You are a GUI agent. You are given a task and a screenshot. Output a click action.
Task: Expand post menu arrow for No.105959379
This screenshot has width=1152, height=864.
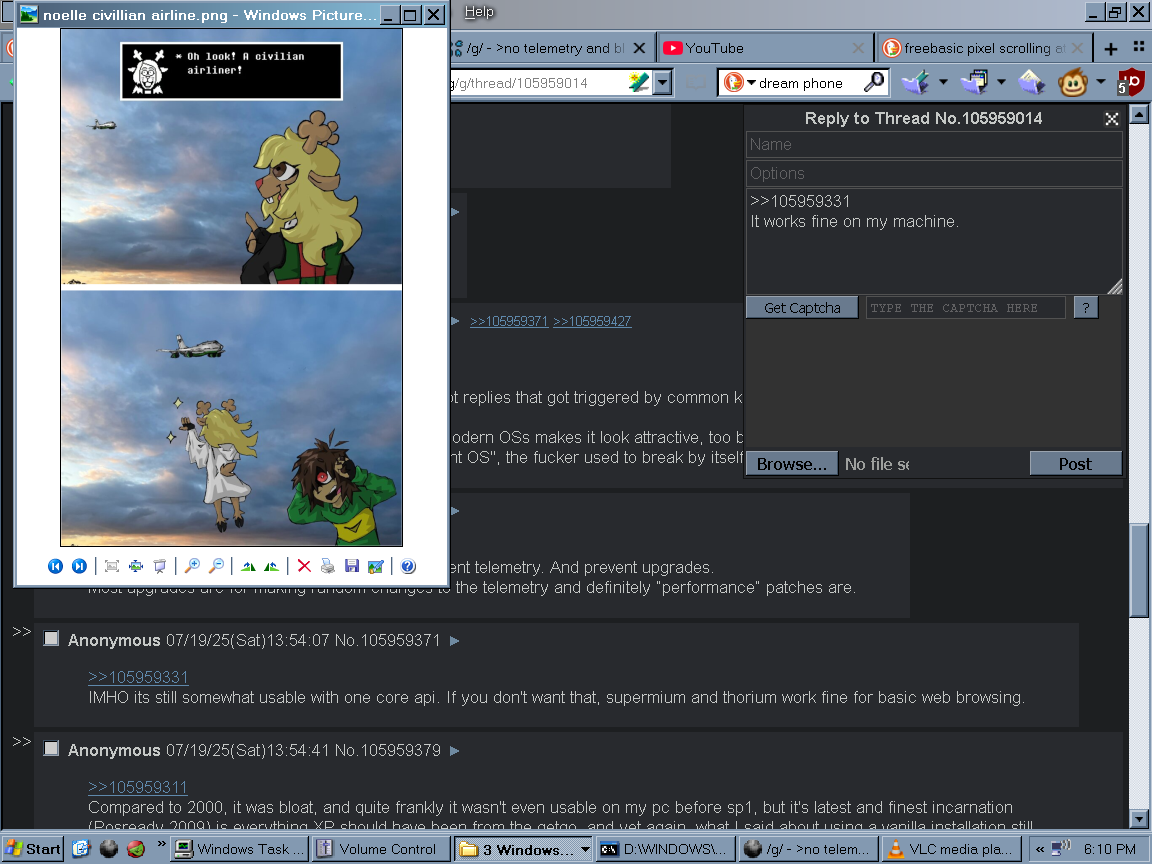(455, 751)
